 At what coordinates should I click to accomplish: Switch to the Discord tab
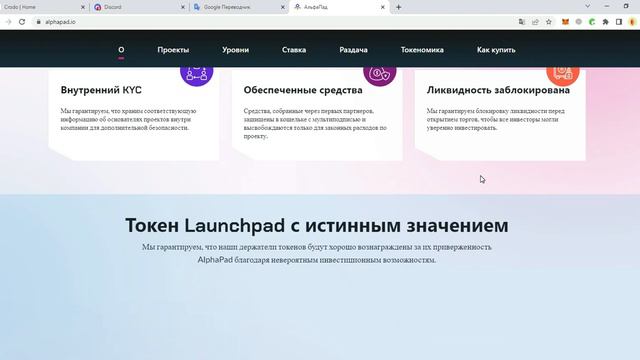(x=139, y=7)
